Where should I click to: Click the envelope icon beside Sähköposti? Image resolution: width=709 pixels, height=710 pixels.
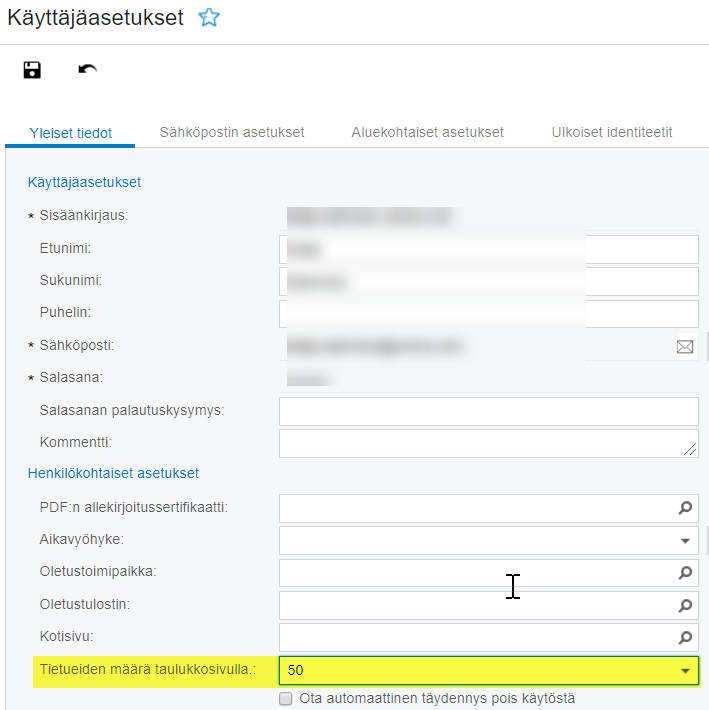(x=685, y=347)
